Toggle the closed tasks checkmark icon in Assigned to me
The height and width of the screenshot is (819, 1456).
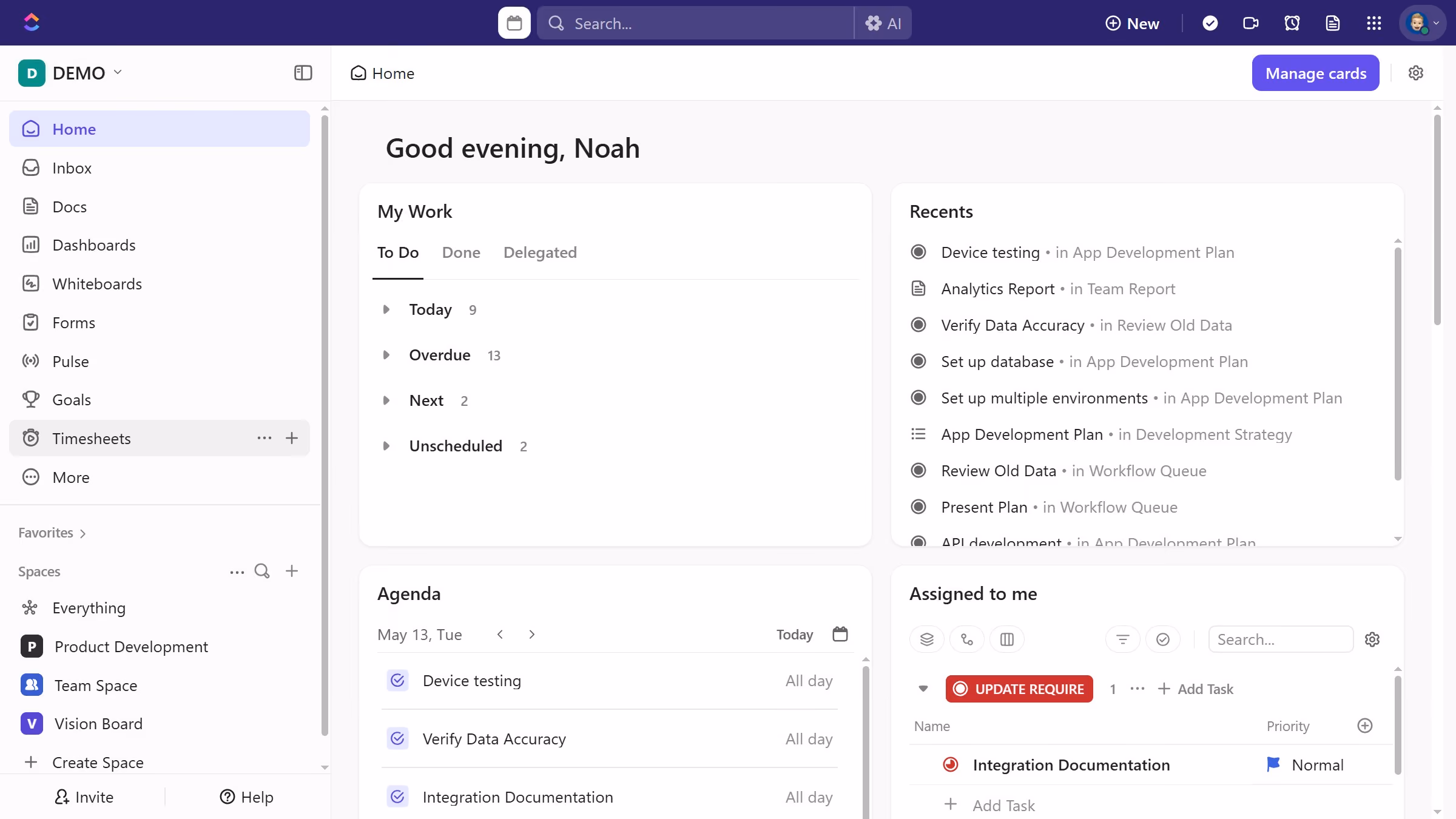coord(1163,639)
